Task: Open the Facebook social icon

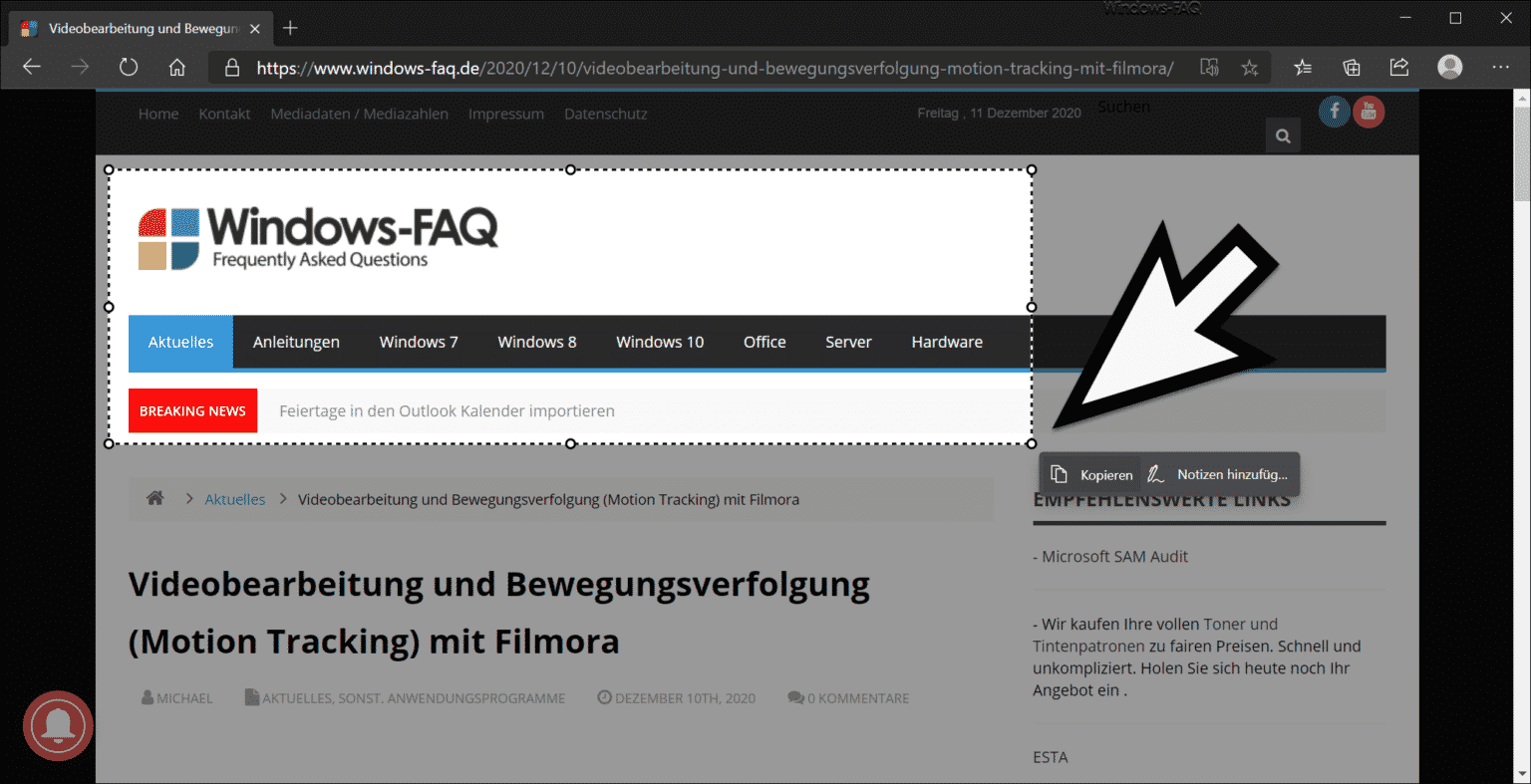Action: pyautogui.click(x=1334, y=112)
